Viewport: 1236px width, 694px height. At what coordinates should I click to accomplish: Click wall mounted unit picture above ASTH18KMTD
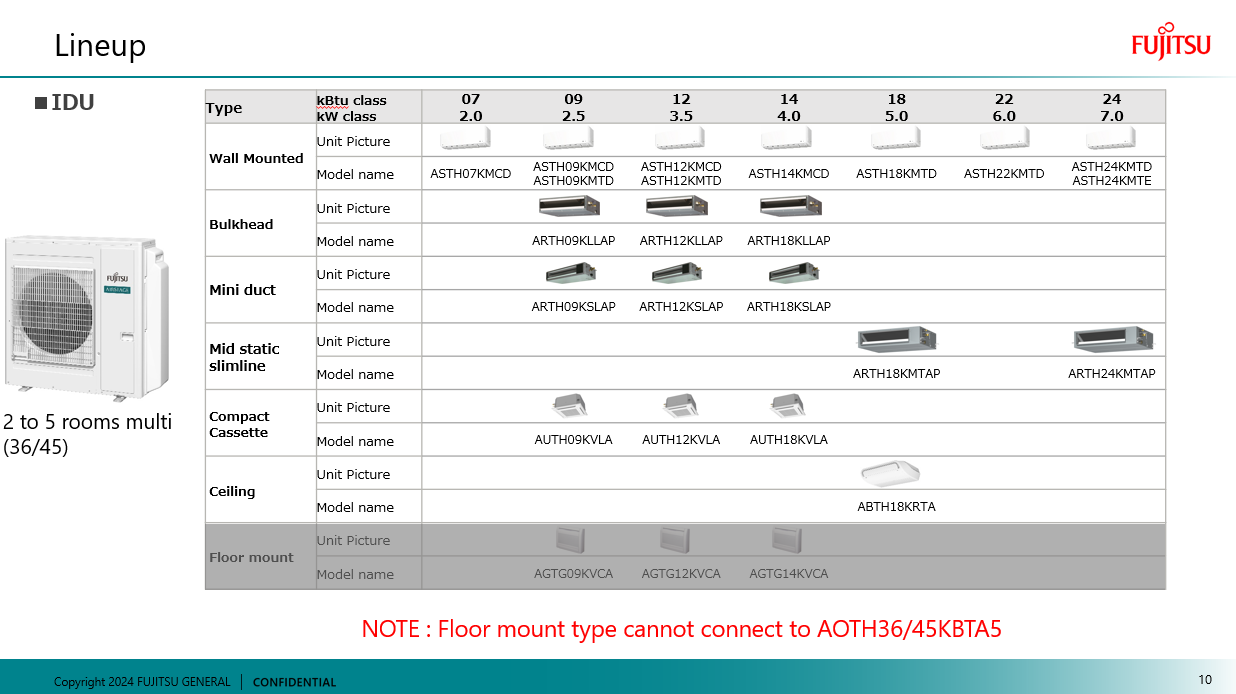point(896,138)
